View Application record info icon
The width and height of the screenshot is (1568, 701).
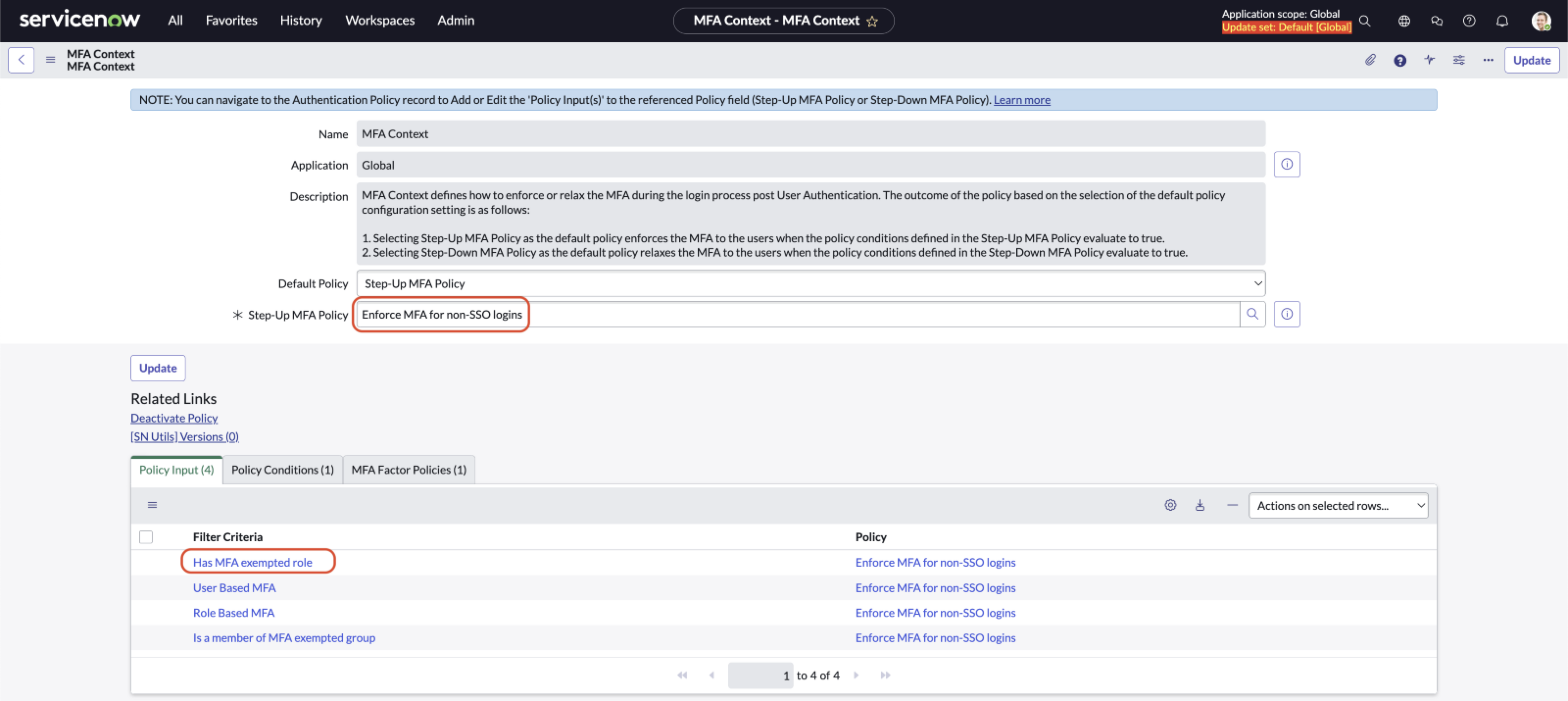tap(1287, 164)
